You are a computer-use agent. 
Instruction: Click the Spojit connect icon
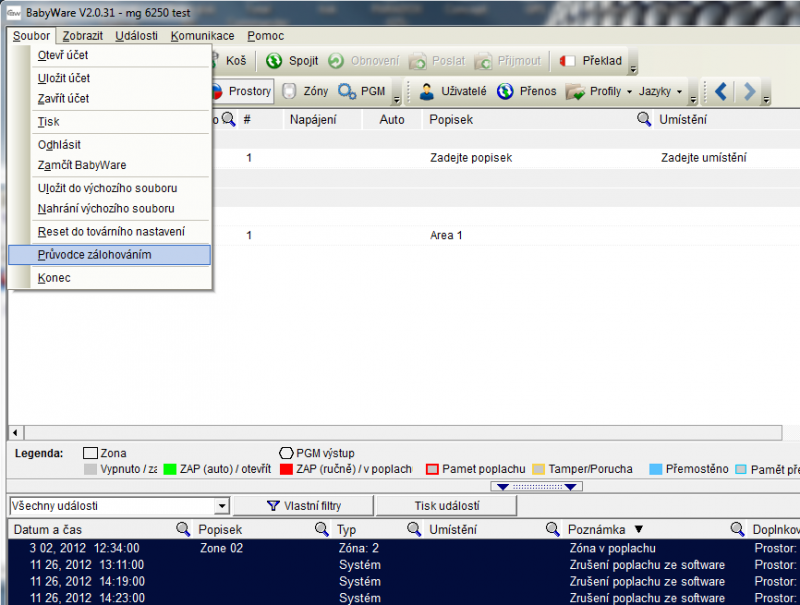(274, 61)
